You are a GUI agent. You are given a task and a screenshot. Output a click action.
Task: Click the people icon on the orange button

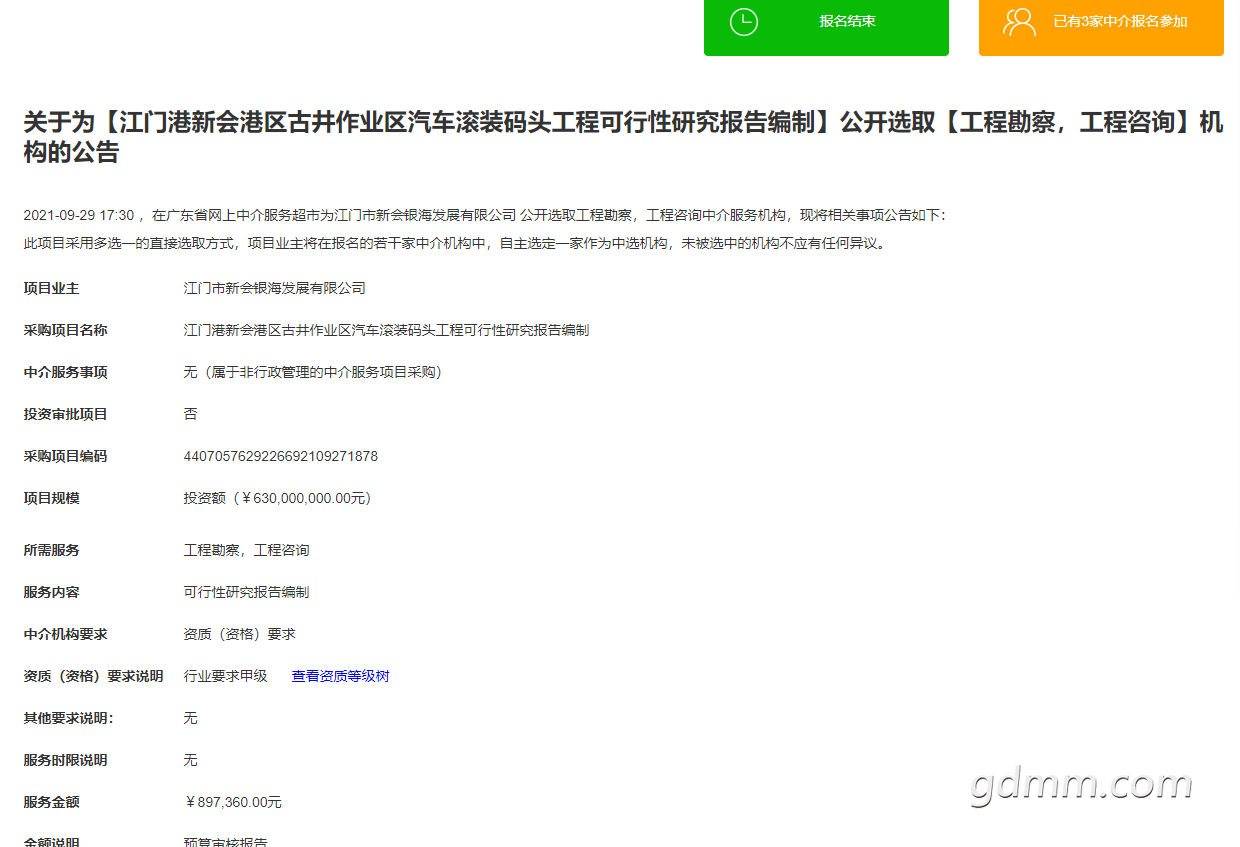(x=1019, y=22)
